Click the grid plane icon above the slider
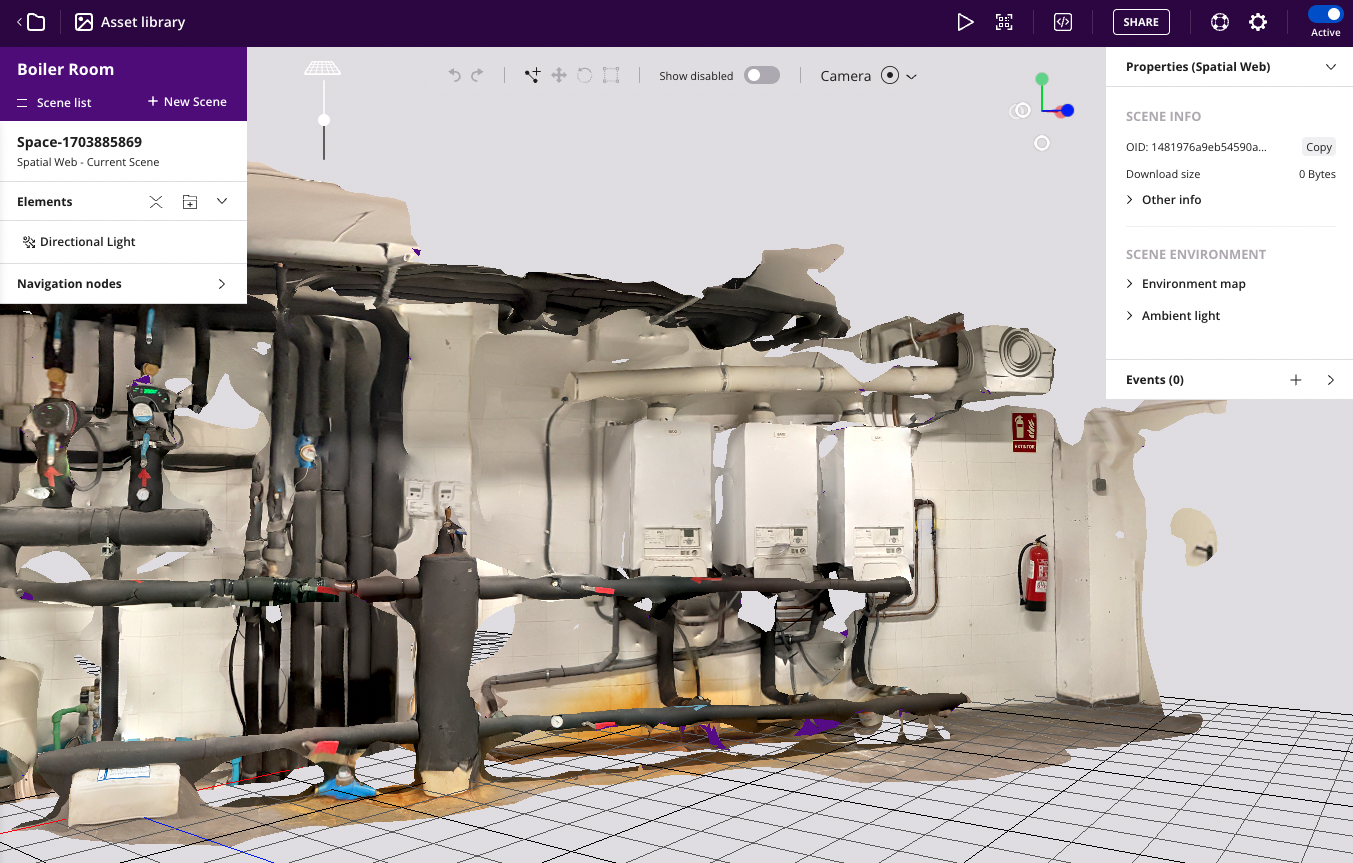The height and width of the screenshot is (863, 1353). (x=322, y=68)
